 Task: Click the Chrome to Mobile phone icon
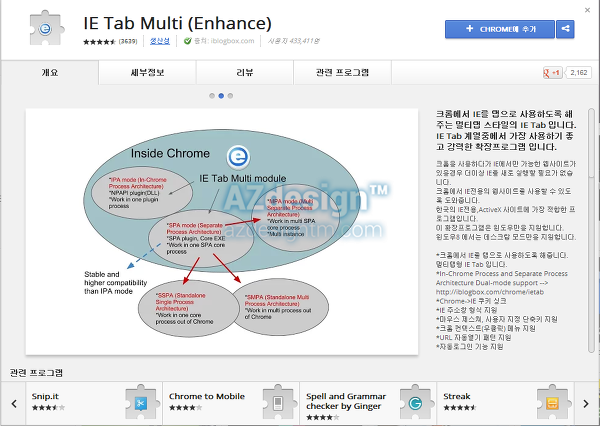point(278,403)
